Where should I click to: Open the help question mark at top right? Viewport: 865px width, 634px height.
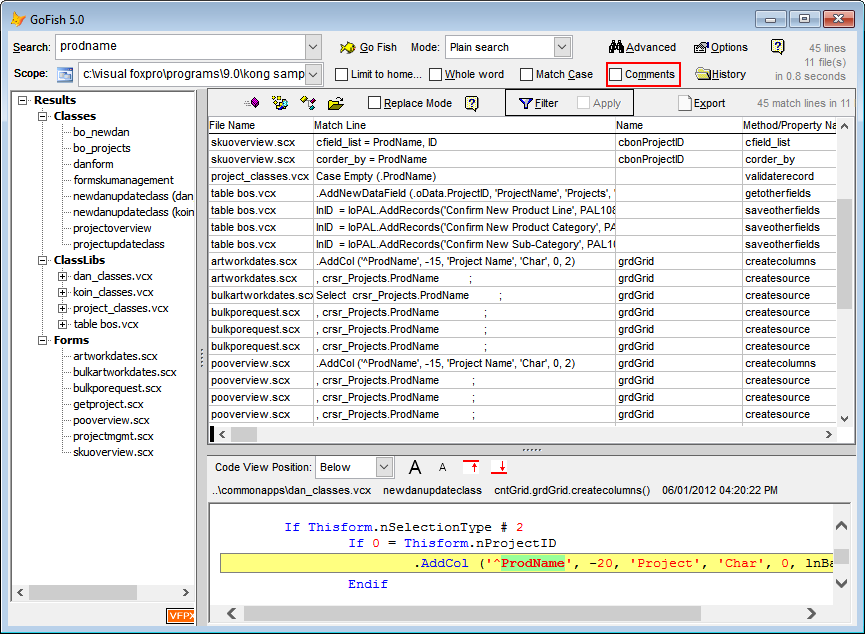pyautogui.click(x=778, y=46)
